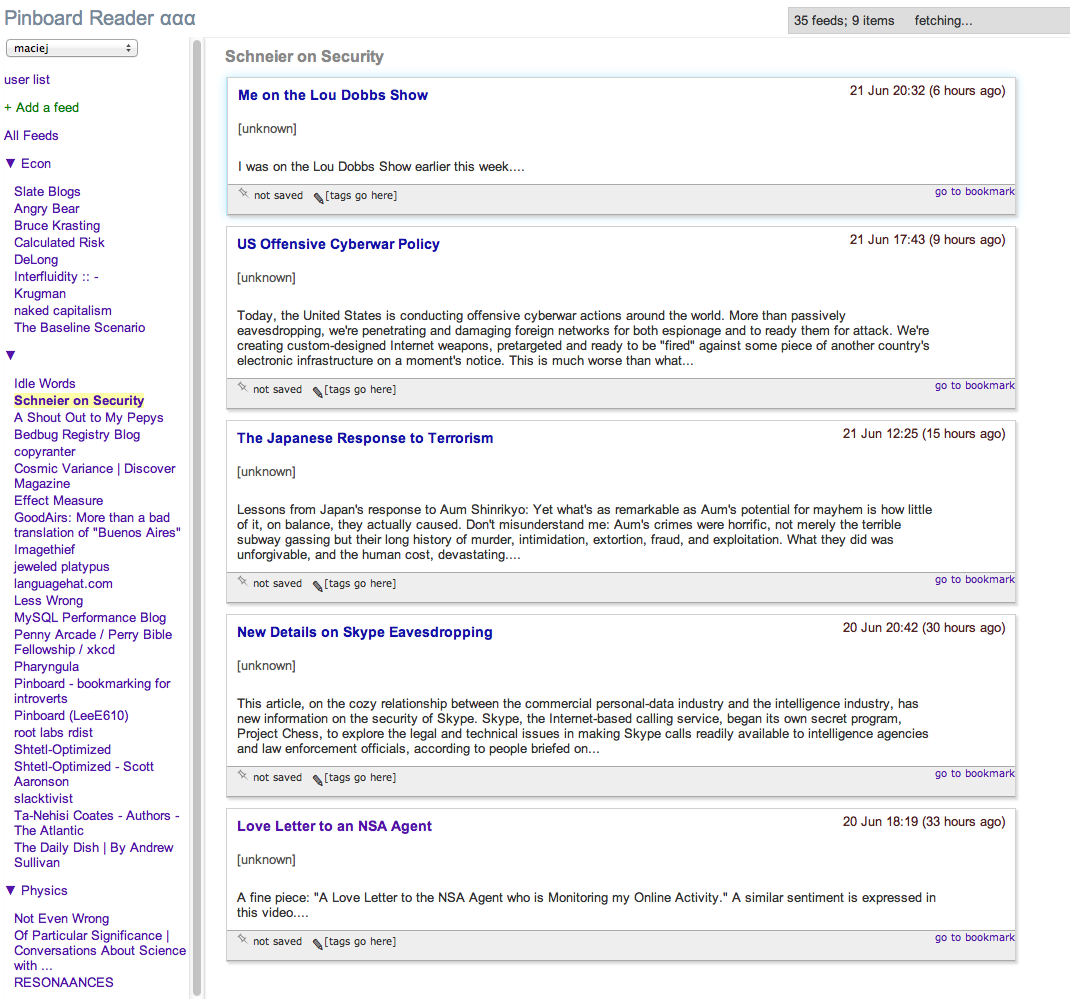Viewport: 1070px width, 999px height.
Task: Click the tag pencil icon on 'US Offensive Cyberwar Policy'
Action: [318, 392]
